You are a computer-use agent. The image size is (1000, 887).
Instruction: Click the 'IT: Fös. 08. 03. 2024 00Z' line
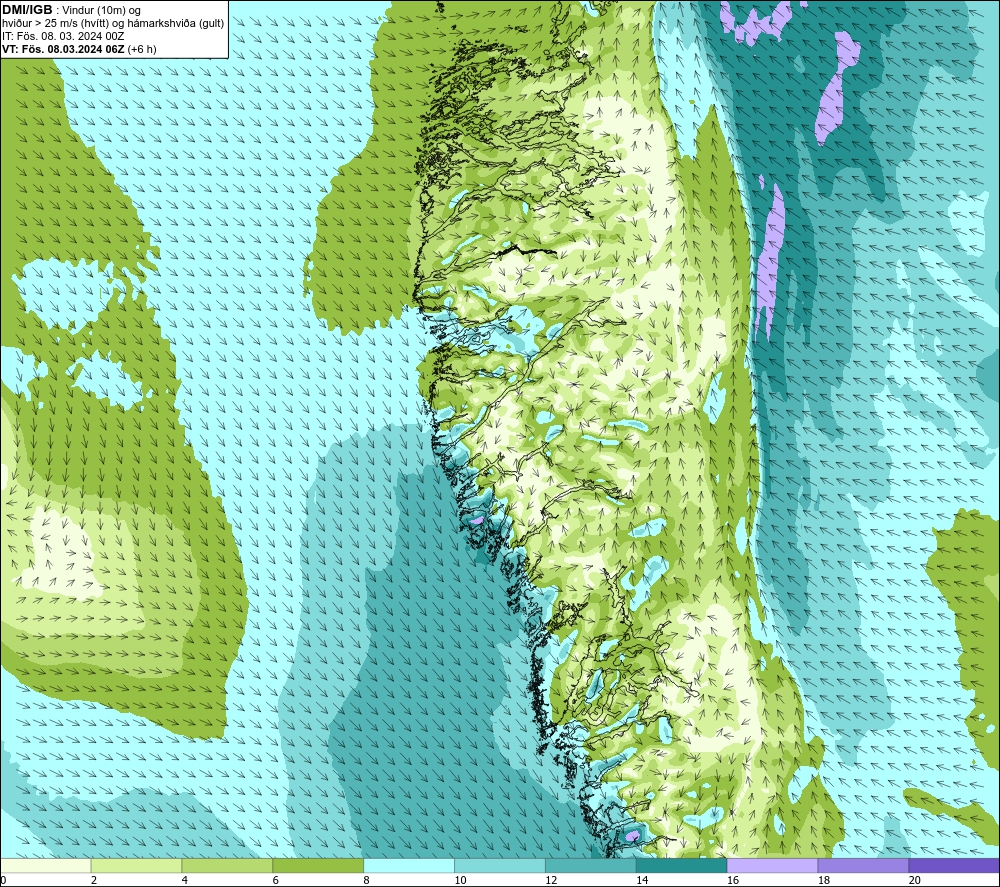[63, 36]
